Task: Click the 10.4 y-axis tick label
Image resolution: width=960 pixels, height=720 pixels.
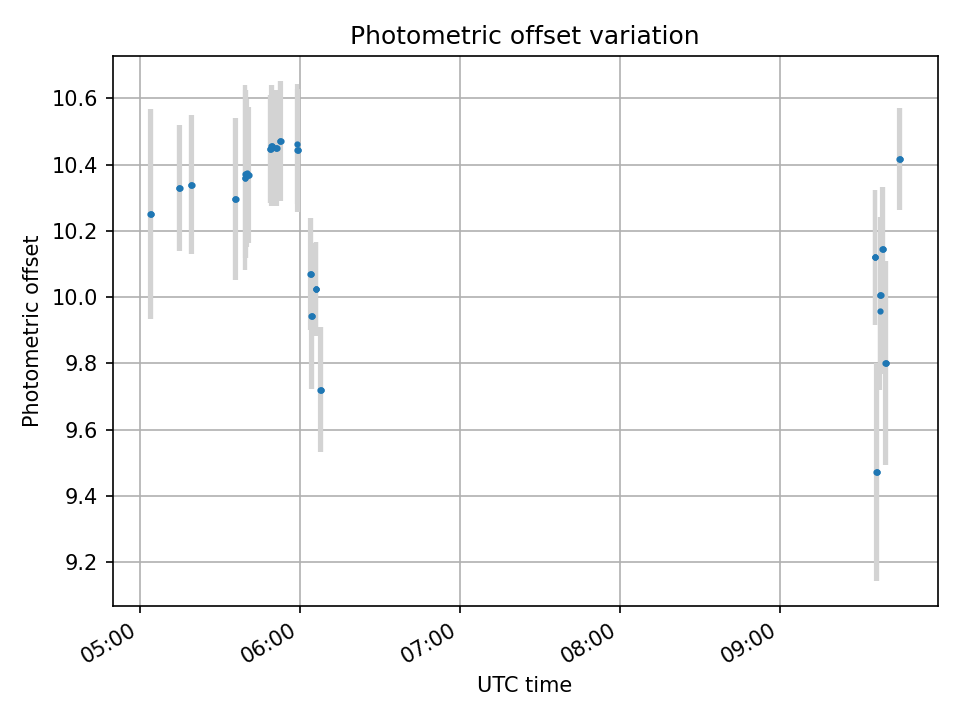Action: 75,165
